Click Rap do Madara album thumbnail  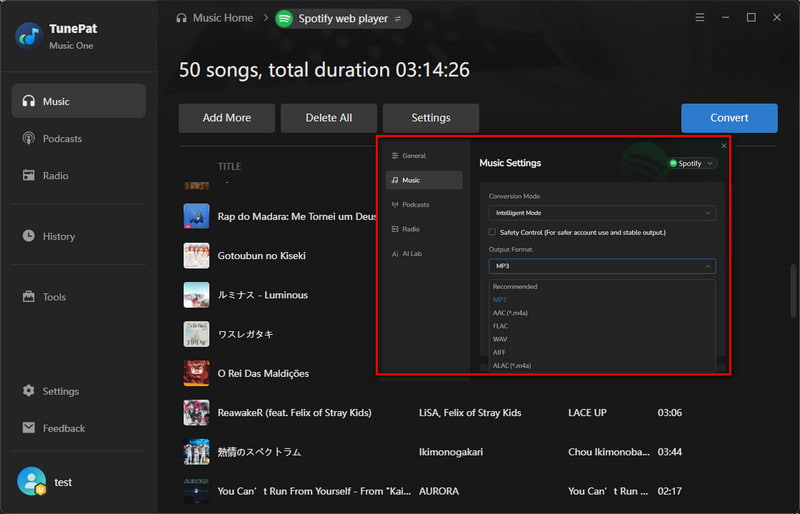(196, 216)
